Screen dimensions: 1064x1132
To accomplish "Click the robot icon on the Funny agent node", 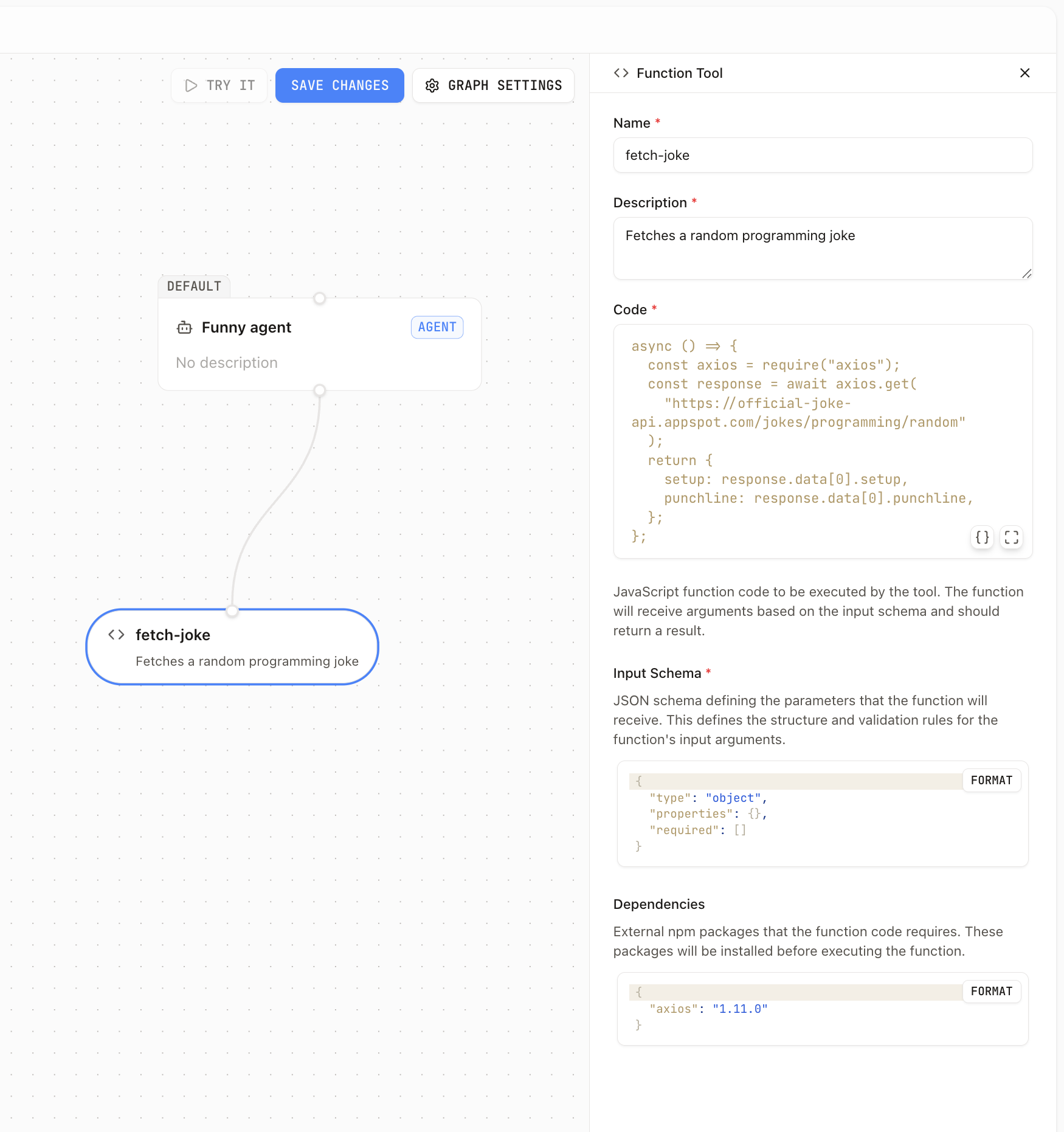I will pyautogui.click(x=184, y=327).
